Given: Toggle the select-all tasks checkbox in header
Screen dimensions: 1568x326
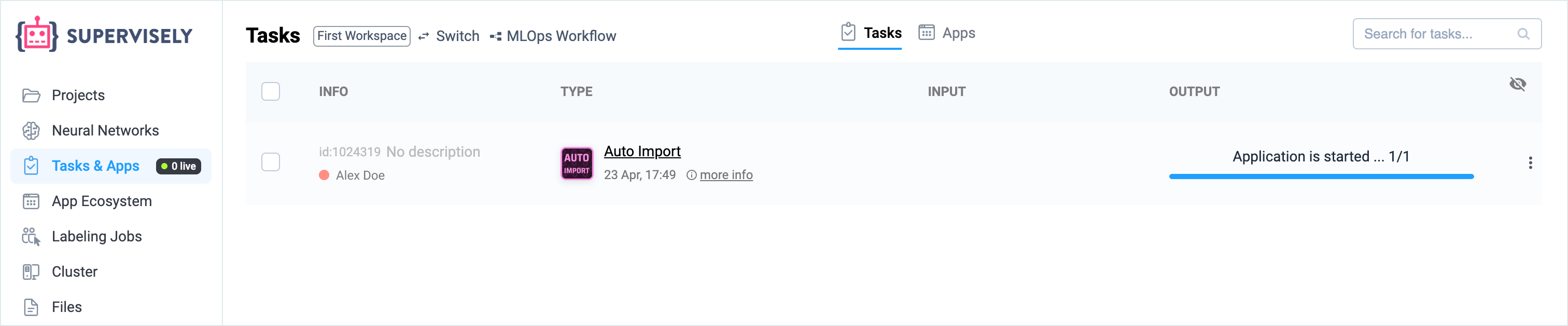Looking at the screenshot, I should 270,92.
